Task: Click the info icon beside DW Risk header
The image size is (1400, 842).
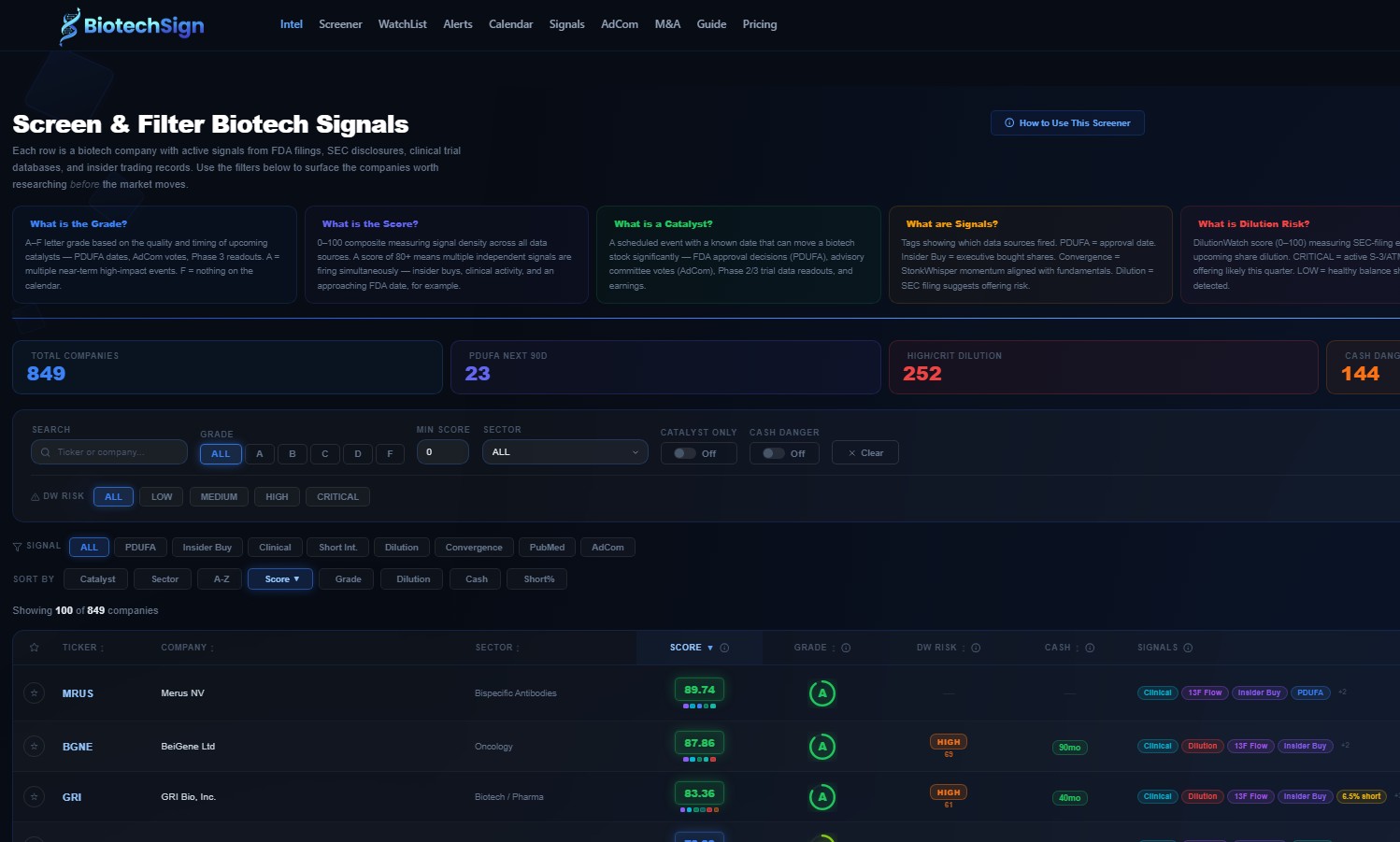Action: point(976,648)
